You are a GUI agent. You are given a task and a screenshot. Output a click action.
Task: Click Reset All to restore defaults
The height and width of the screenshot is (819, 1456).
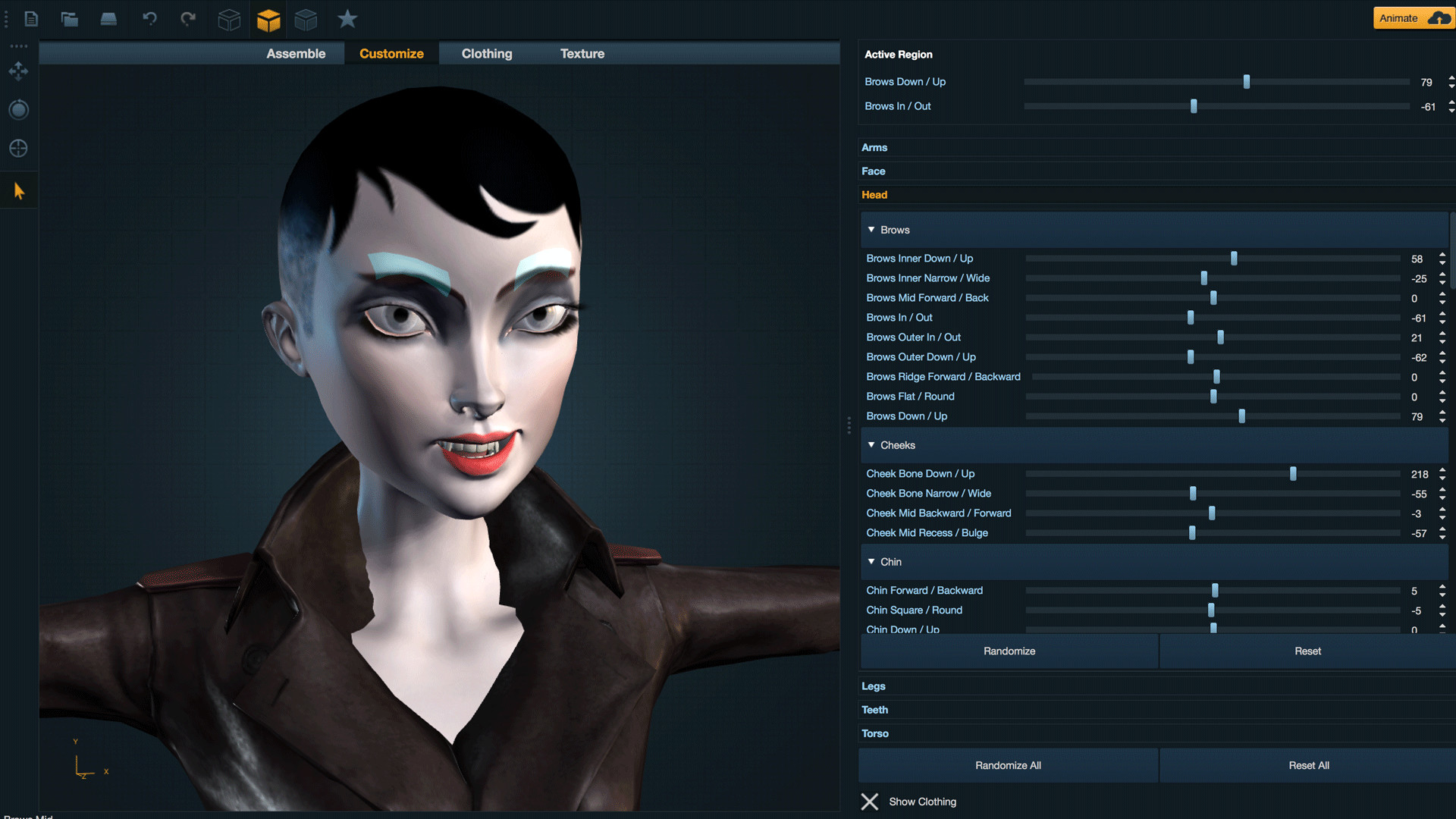pyautogui.click(x=1308, y=765)
